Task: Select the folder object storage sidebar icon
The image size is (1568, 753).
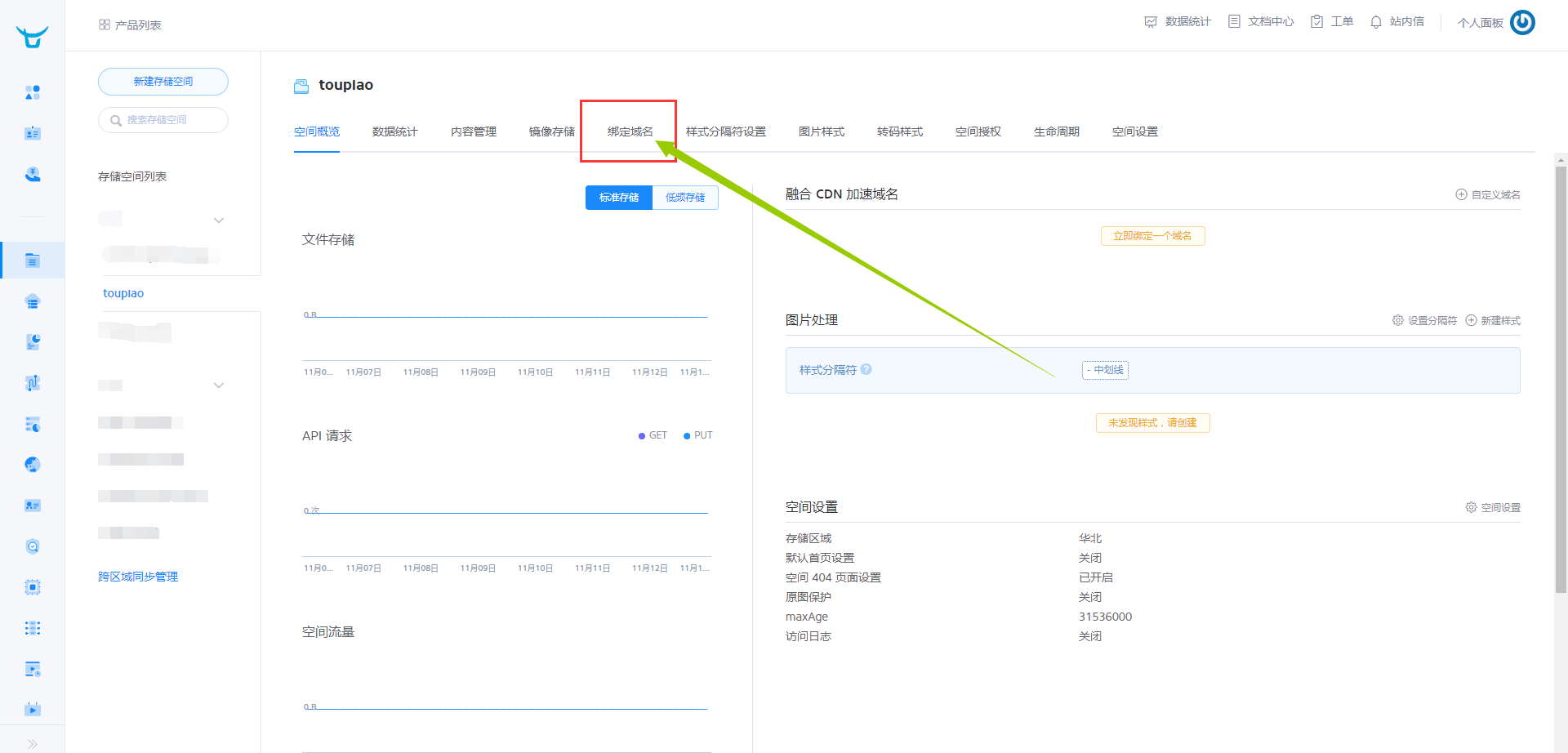Action: (x=33, y=261)
